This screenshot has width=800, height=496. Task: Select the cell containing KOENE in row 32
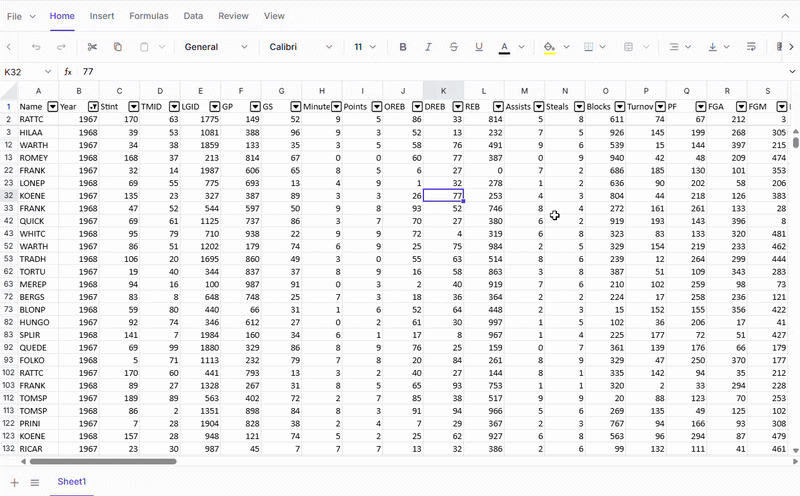pyautogui.click(x=38, y=195)
